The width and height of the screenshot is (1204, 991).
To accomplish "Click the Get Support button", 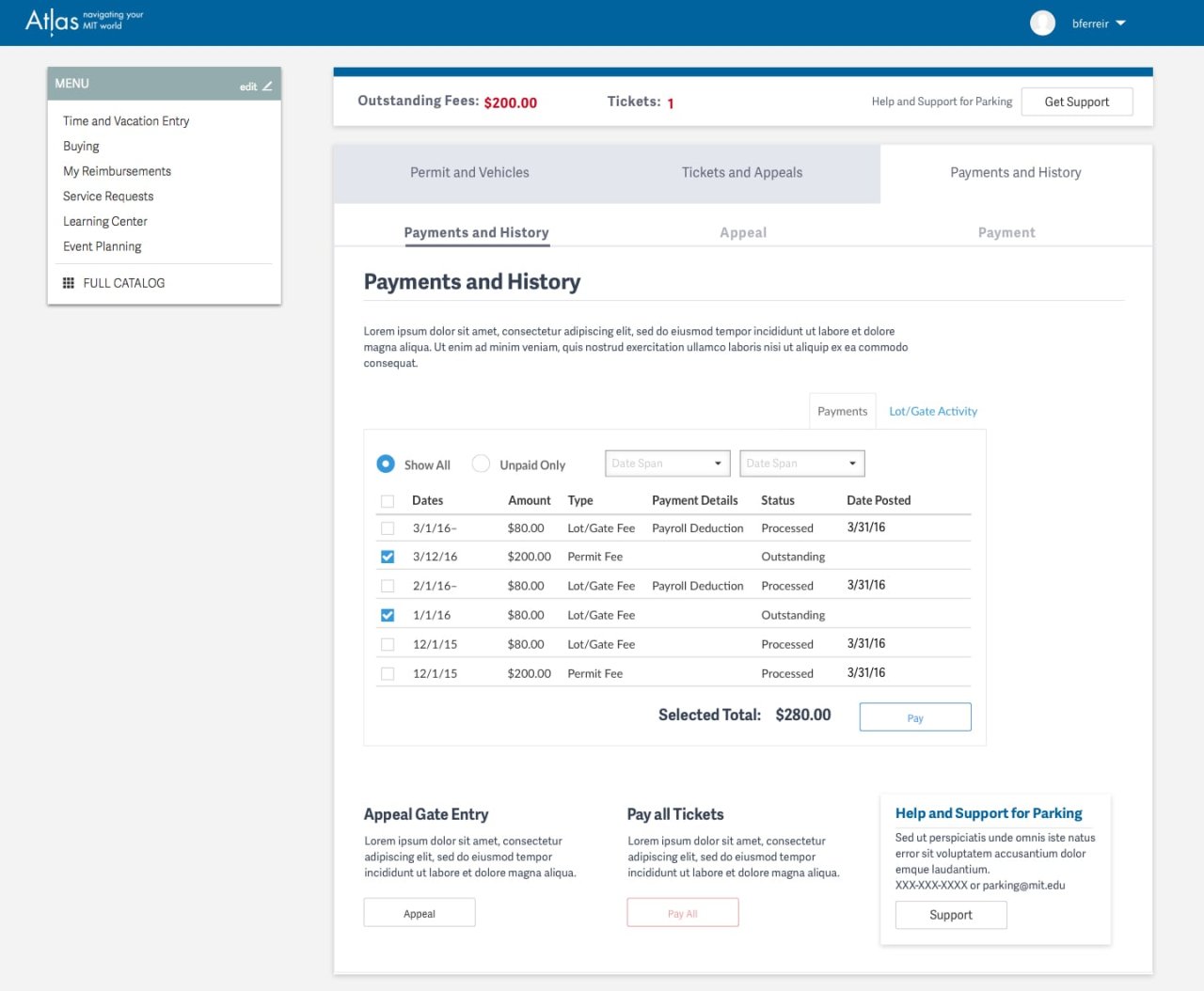I will coord(1076,102).
